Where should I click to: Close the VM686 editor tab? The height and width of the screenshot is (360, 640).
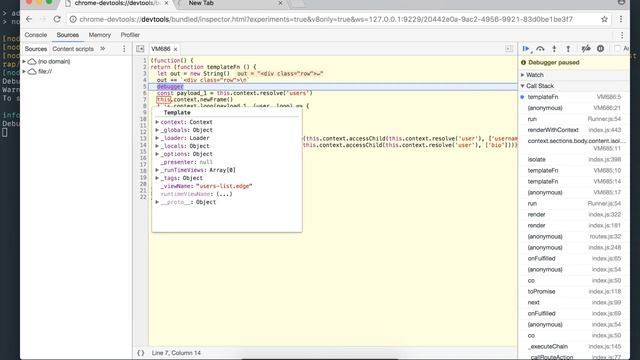pos(176,49)
